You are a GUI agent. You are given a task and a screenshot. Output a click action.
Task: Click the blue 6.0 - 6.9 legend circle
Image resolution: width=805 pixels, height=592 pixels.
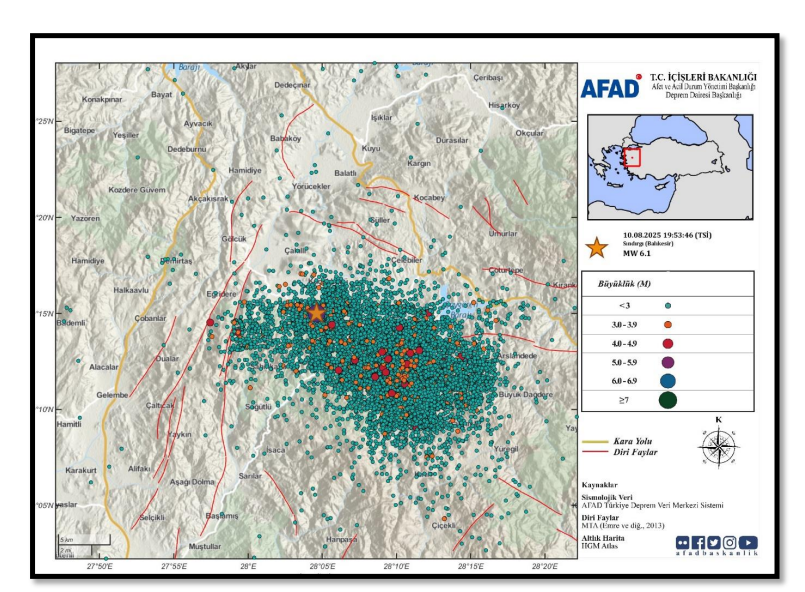point(667,381)
